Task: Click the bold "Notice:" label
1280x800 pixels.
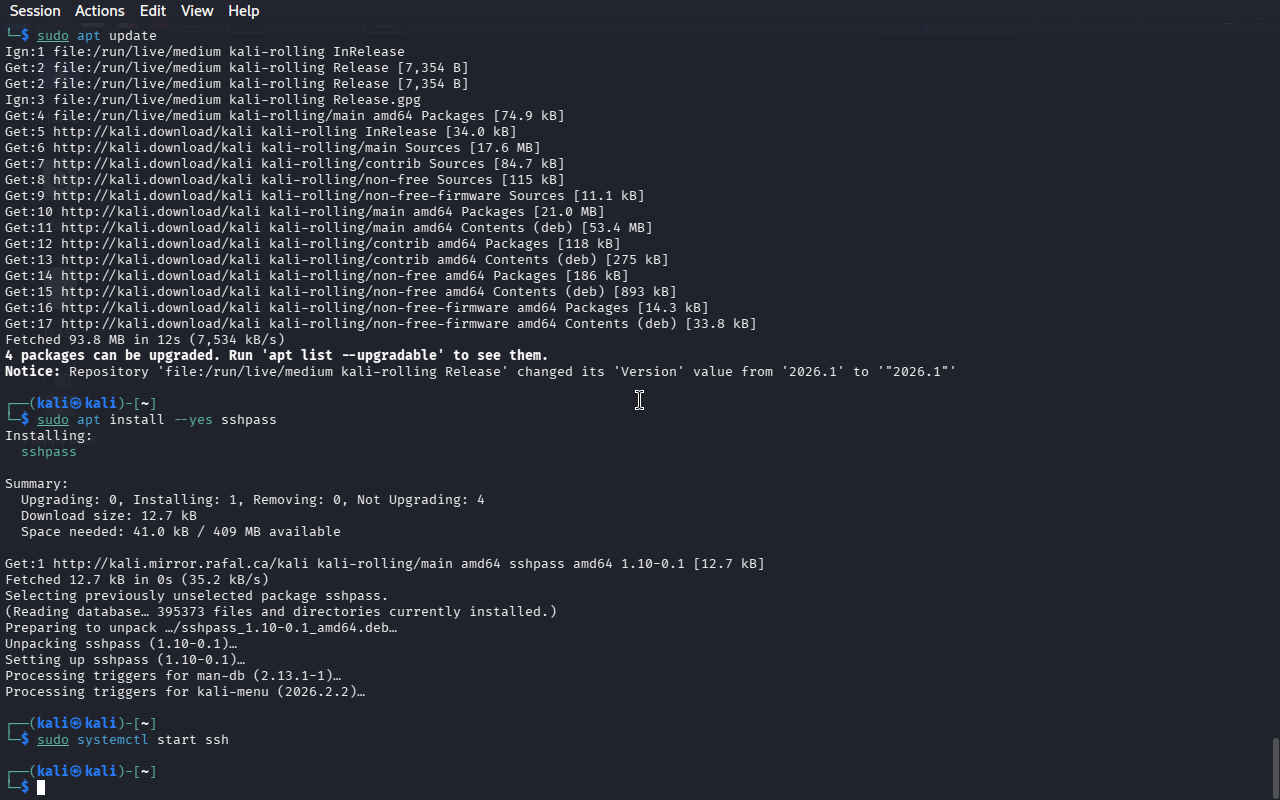Action: [33, 372]
